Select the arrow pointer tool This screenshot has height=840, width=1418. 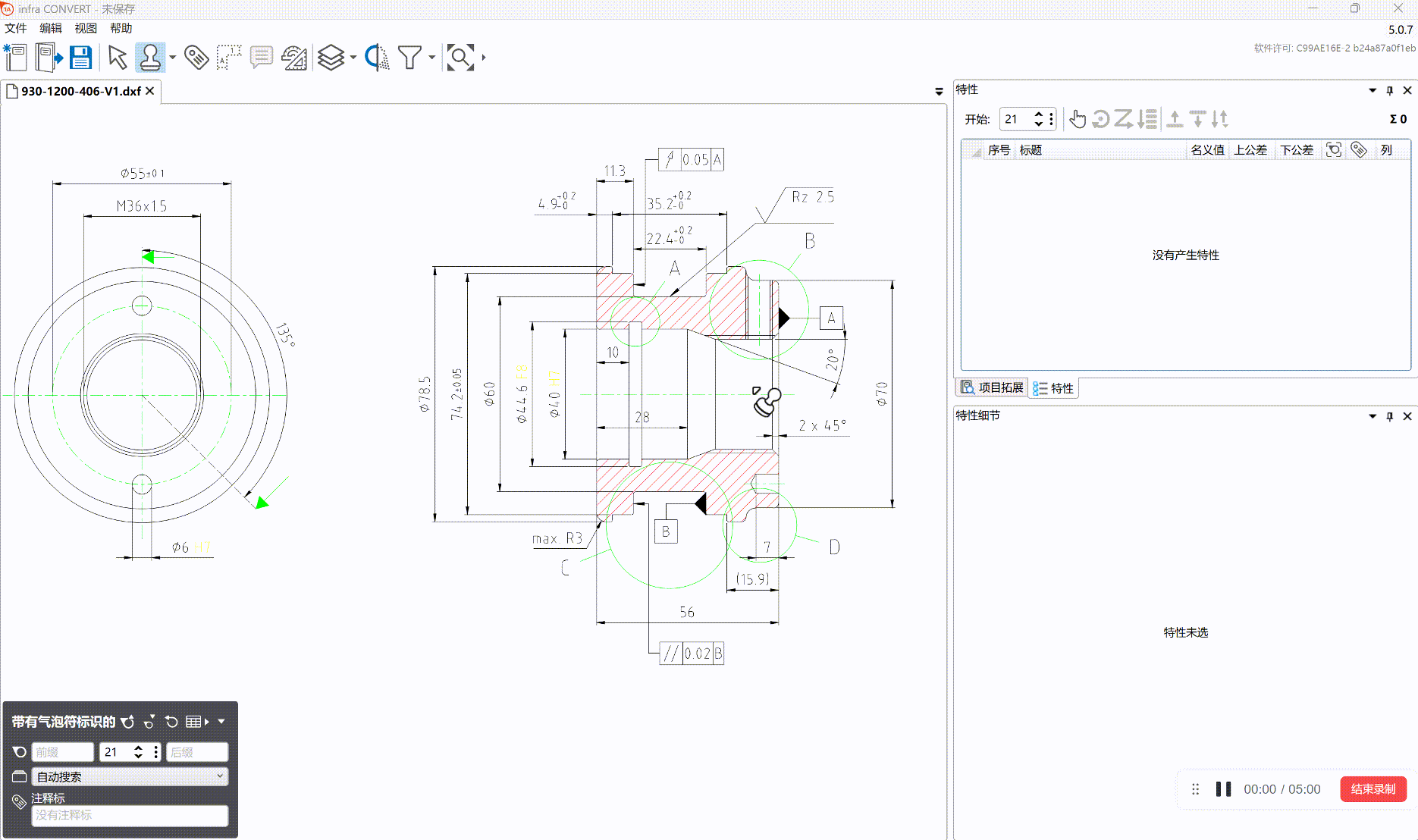pos(118,58)
